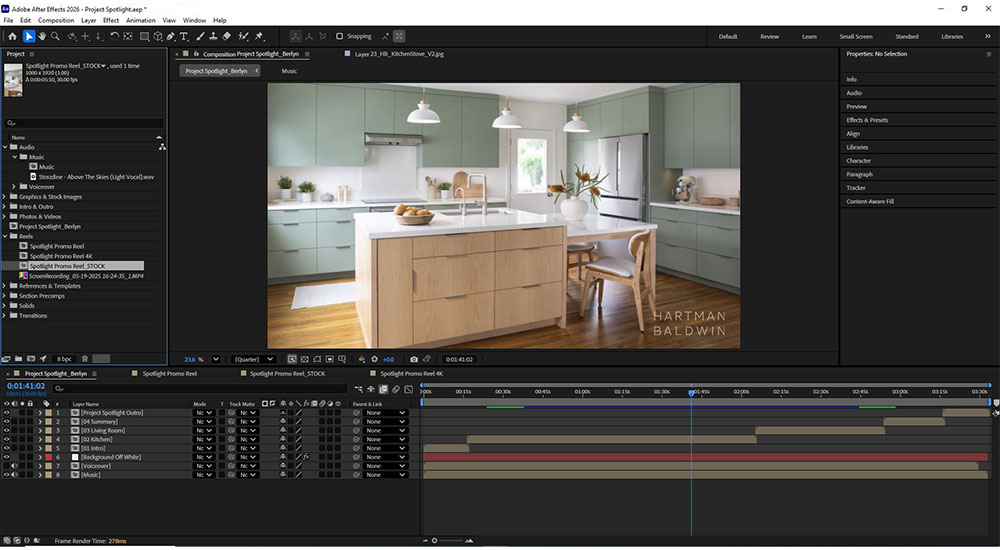Select the Puppet Pin tool
This screenshot has height=550, width=1000.
point(259,36)
